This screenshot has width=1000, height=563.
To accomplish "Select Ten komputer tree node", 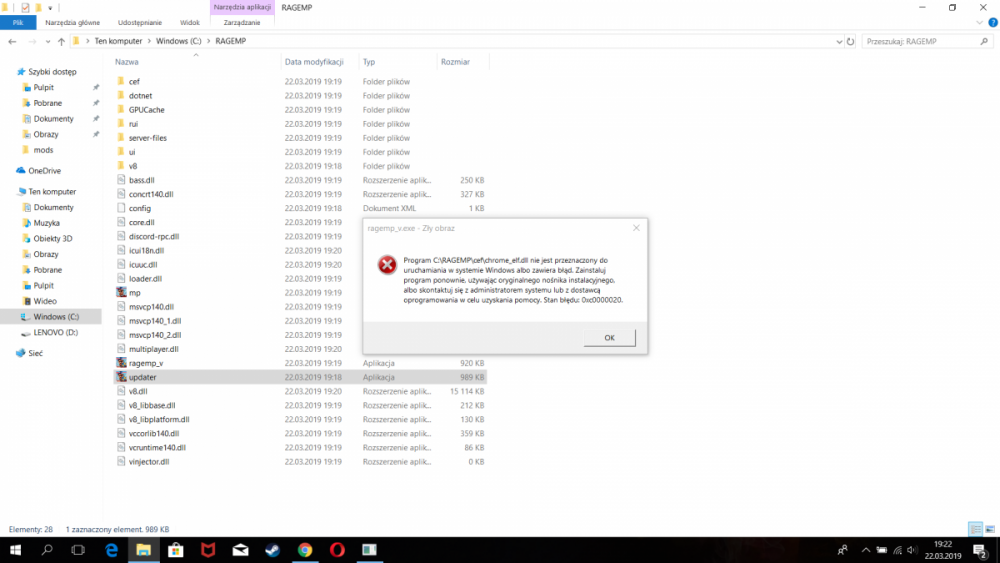I will pos(52,191).
